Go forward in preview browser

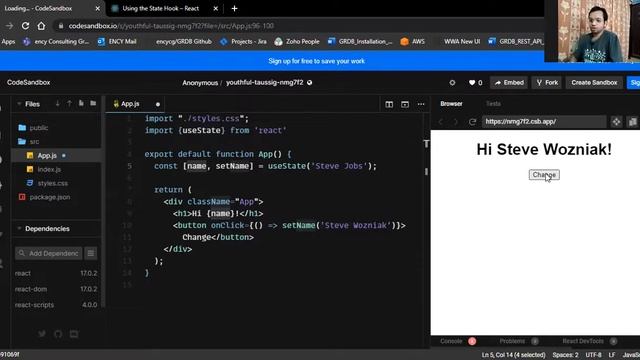tap(456, 122)
